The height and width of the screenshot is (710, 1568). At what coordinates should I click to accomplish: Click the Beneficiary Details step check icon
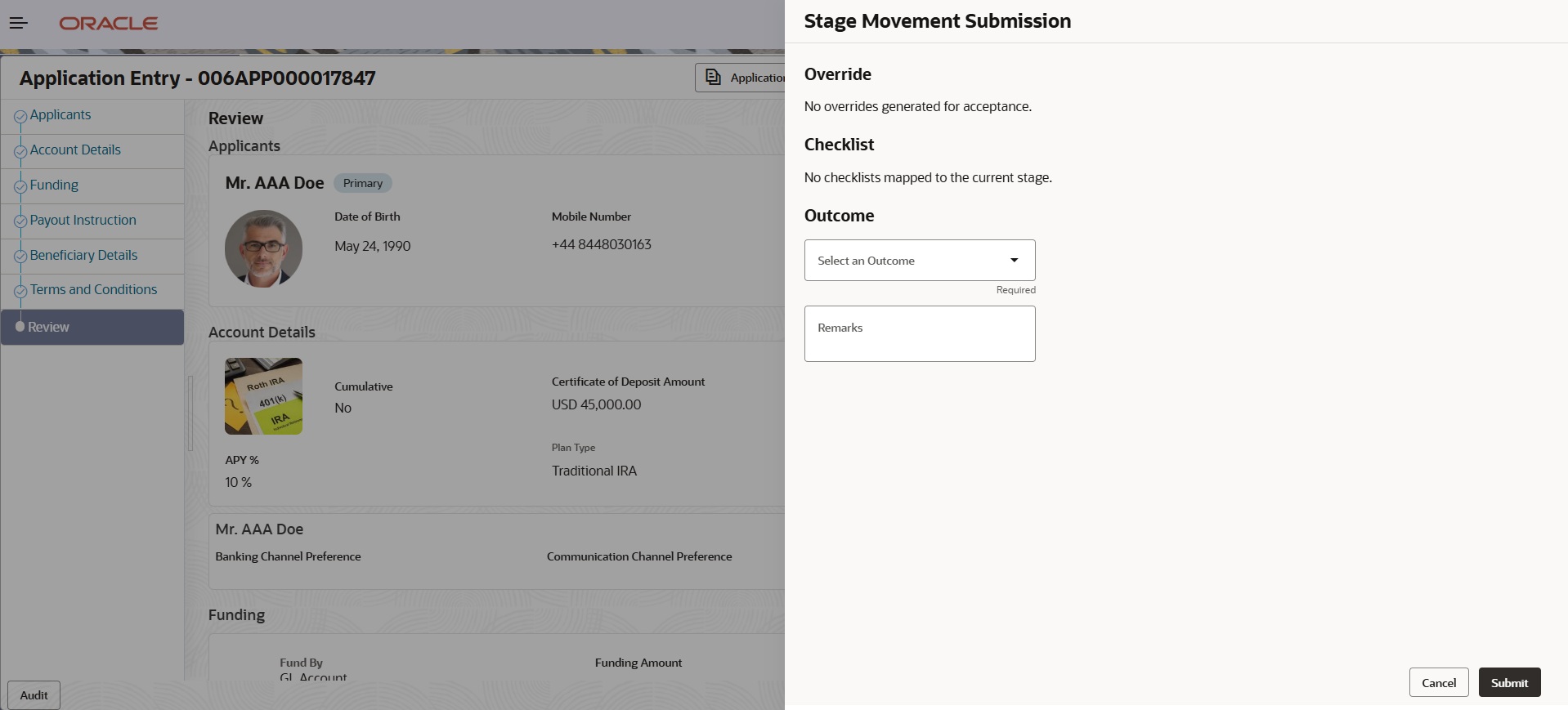pos(20,257)
